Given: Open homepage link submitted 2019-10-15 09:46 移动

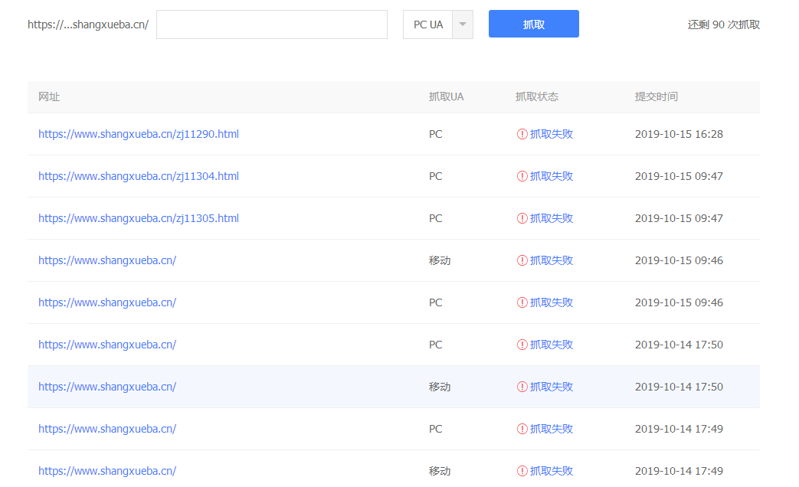Looking at the screenshot, I should pos(108,260).
